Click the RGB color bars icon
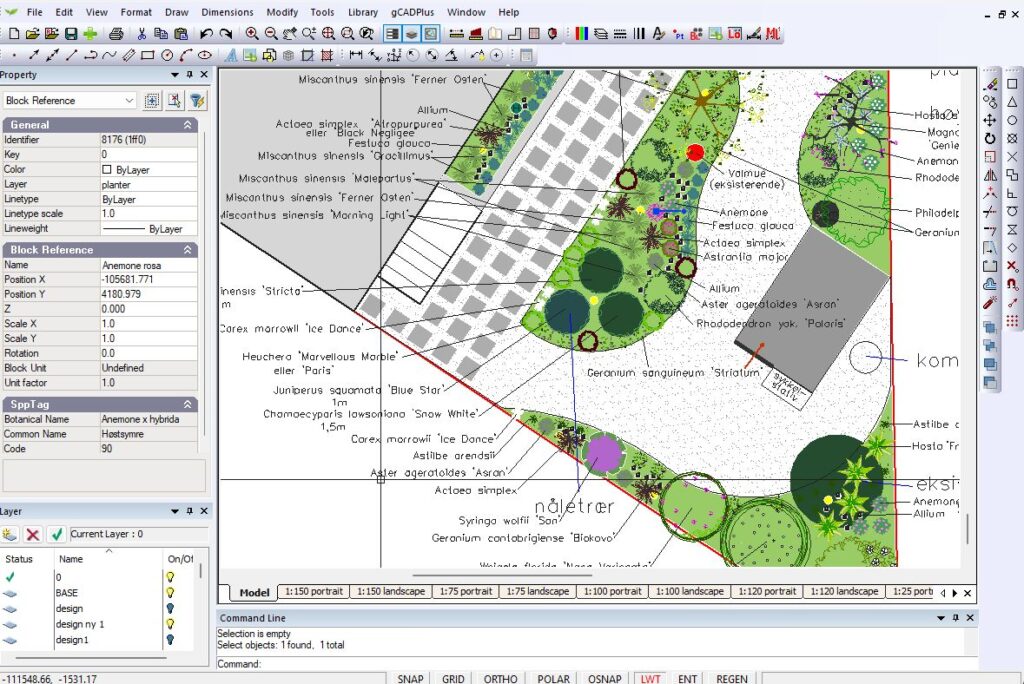Screen dimensions: 1024x684 tap(581, 33)
